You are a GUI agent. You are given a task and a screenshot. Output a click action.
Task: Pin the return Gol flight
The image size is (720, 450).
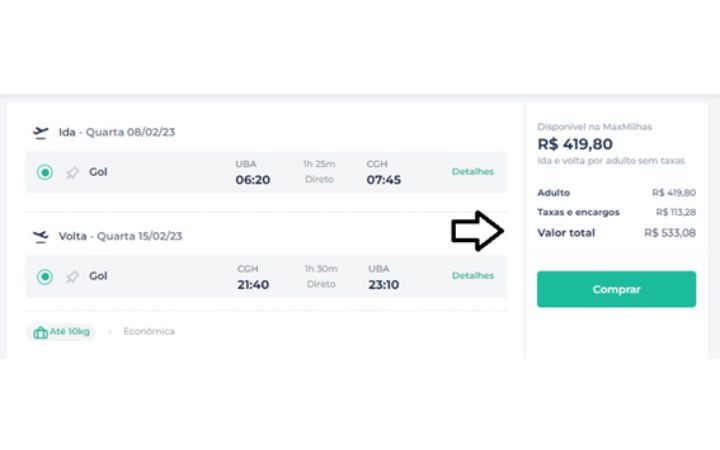pos(72,277)
